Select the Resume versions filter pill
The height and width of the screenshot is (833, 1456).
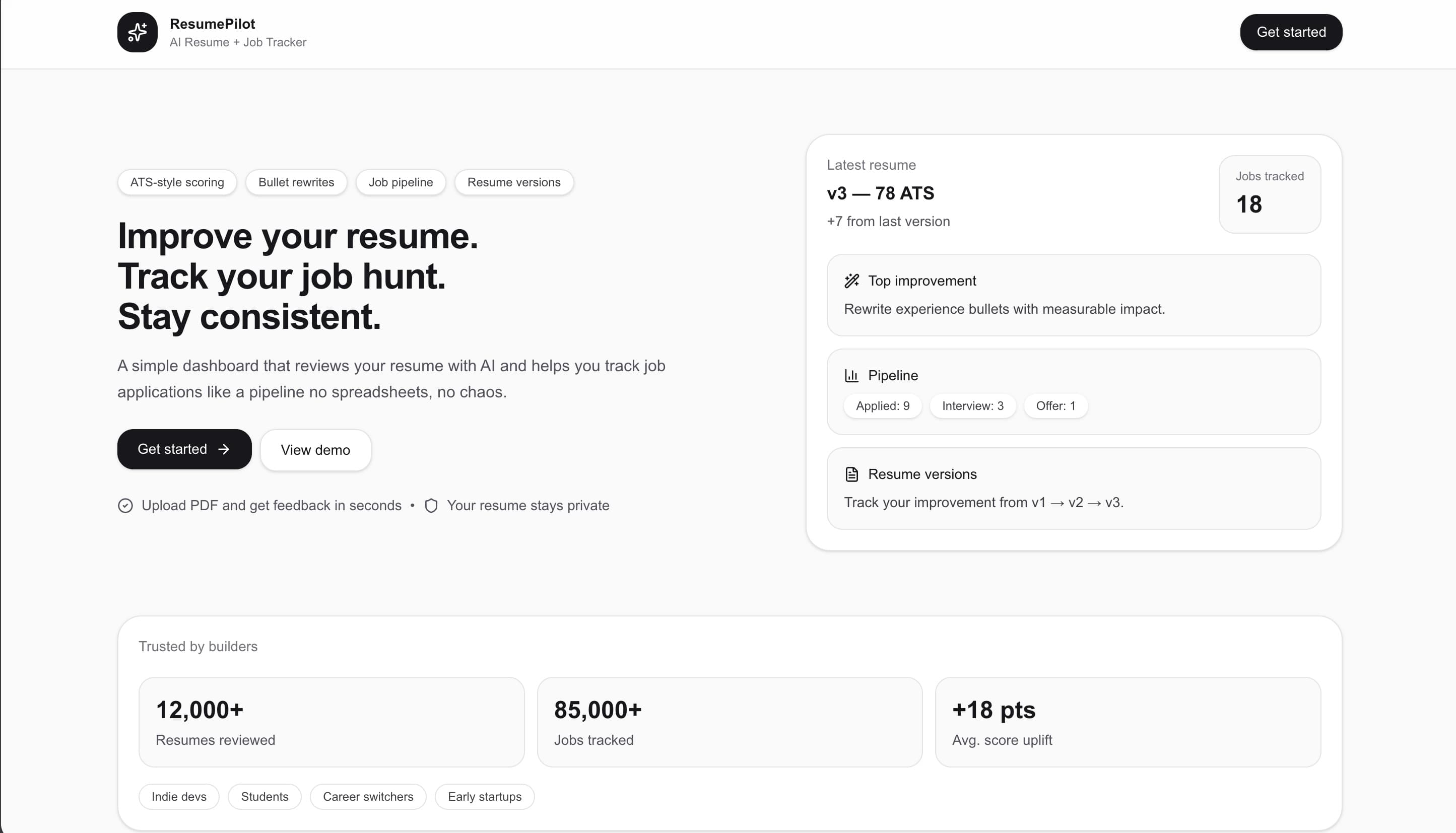pos(513,182)
